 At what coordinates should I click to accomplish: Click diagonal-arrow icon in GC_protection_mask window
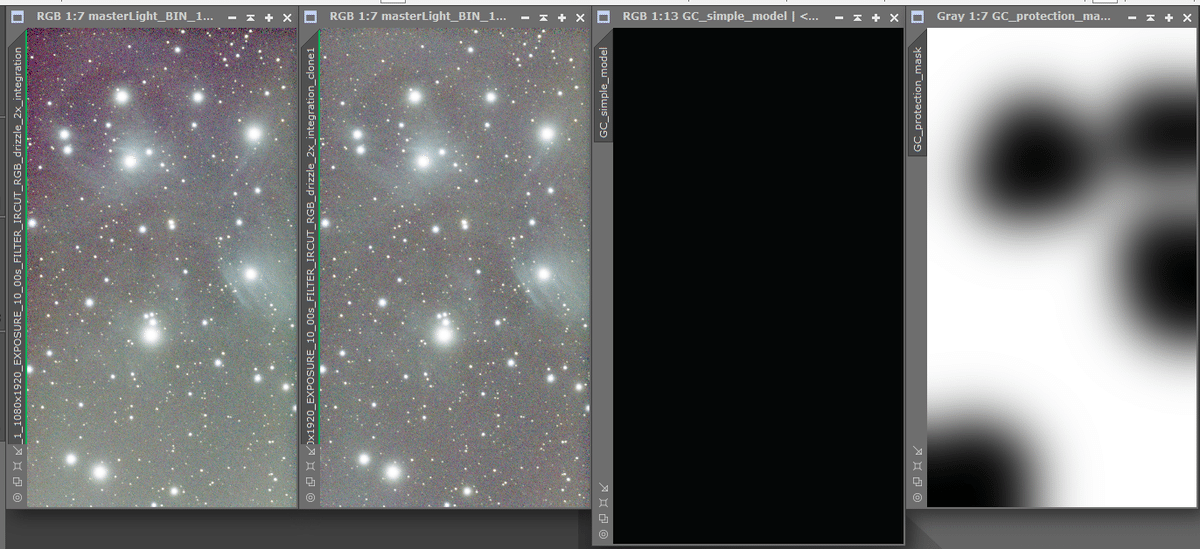coord(917,451)
